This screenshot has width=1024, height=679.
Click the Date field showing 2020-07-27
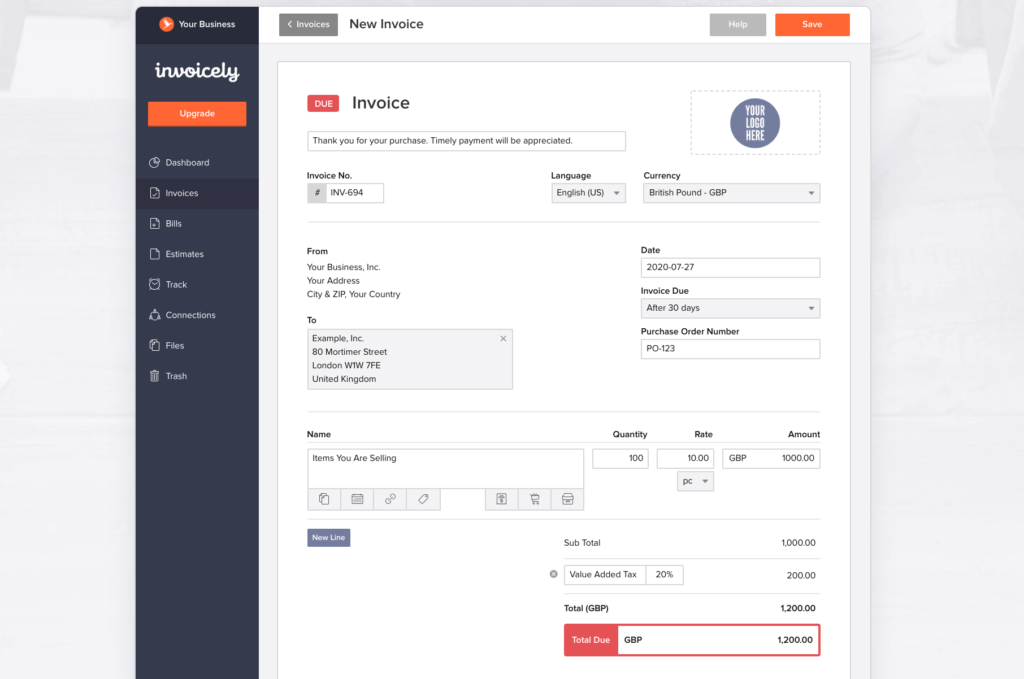730,267
